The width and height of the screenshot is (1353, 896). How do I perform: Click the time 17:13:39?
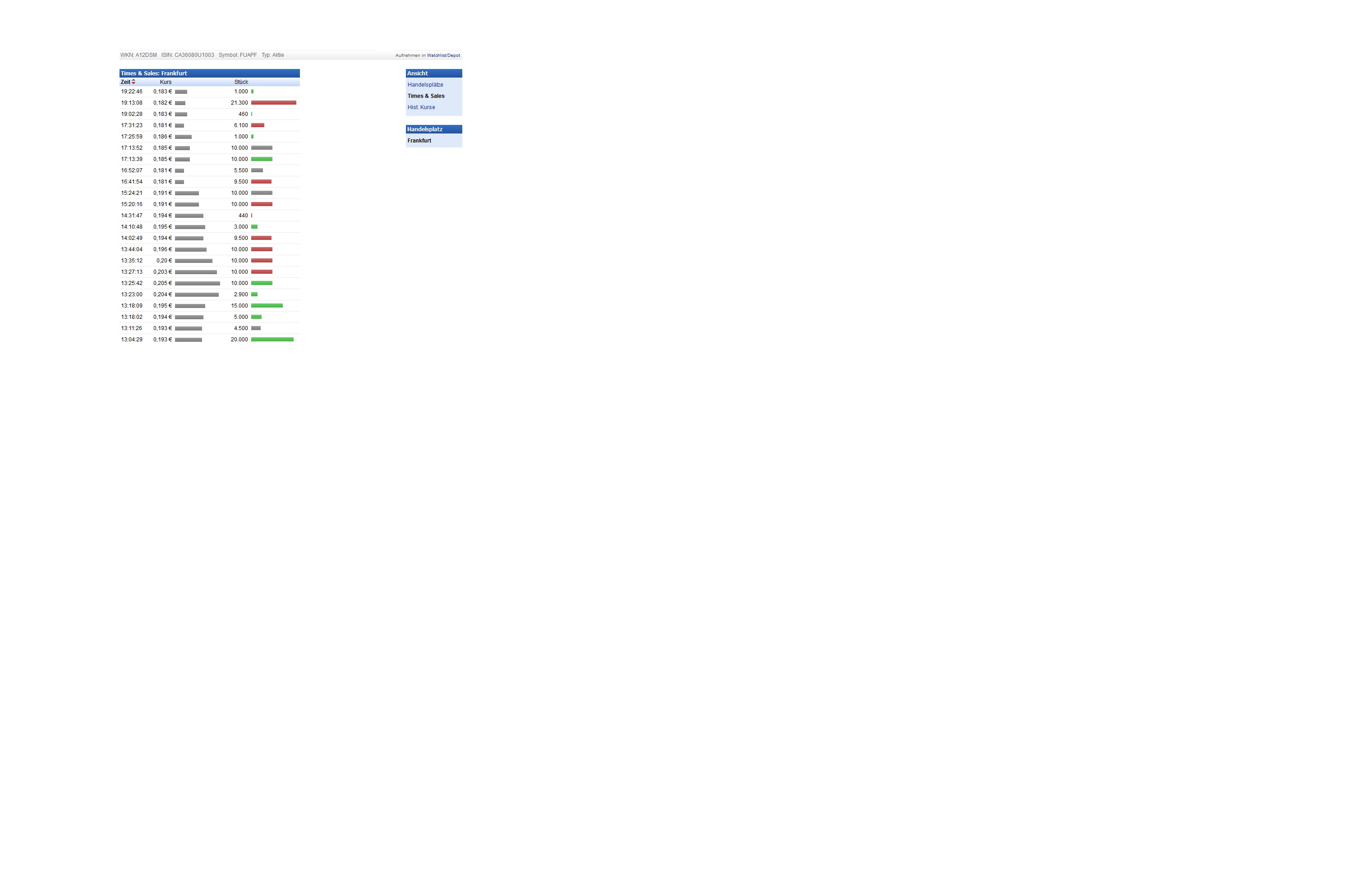point(131,160)
